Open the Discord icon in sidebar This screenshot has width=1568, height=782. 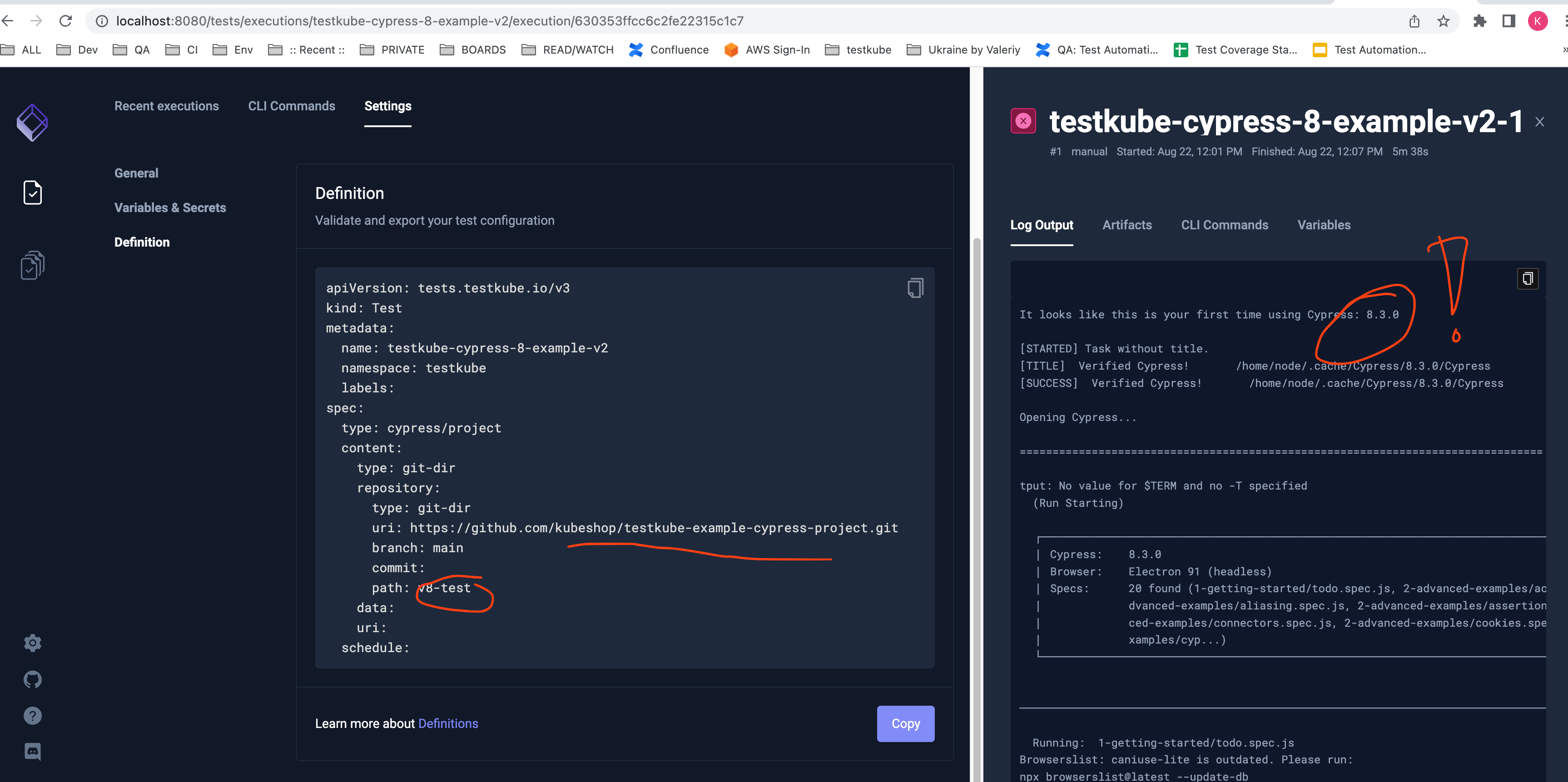point(32,751)
